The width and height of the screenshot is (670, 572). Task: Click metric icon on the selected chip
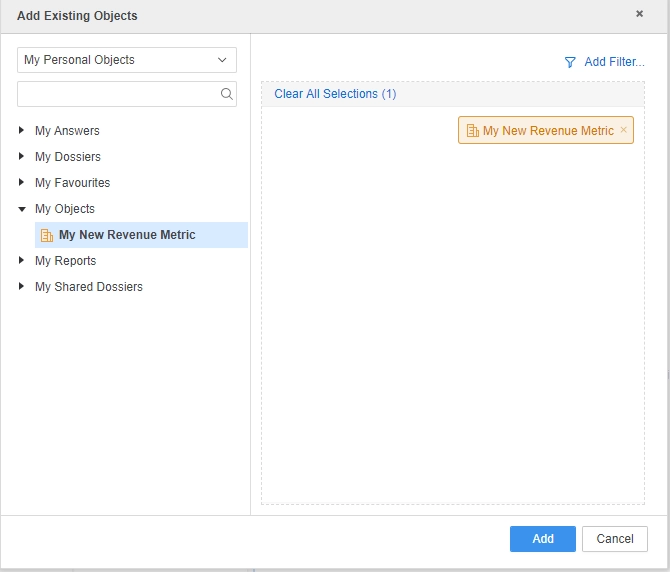[x=473, y=131]
